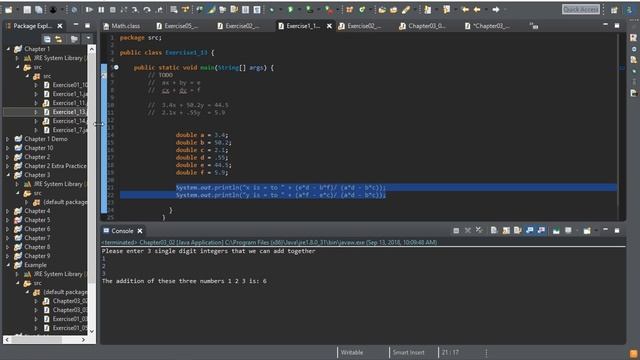Click Remove Launch in the Console toolbar
The height and width of the screenshot is (360, 640).
468,231
